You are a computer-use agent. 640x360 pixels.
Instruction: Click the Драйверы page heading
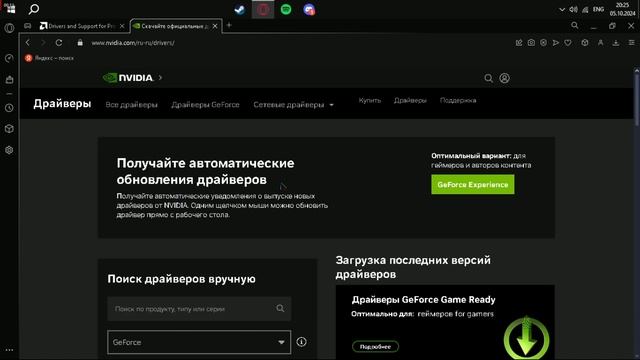pyautogui.click(x=62, y=103)
